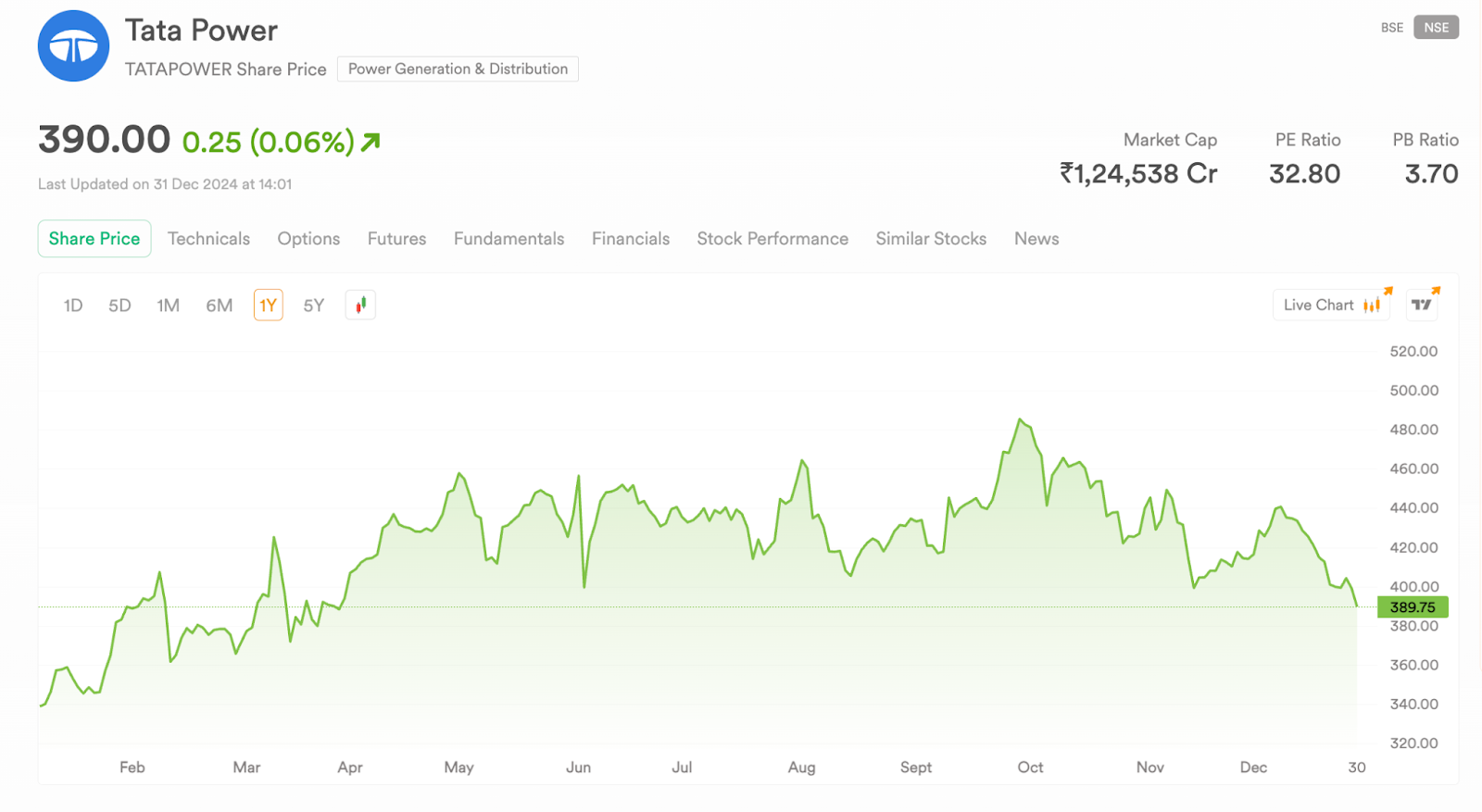Open the Similar Stocks tab
The height and width of the screenshot is (812, 1482).
pos(931,239)
